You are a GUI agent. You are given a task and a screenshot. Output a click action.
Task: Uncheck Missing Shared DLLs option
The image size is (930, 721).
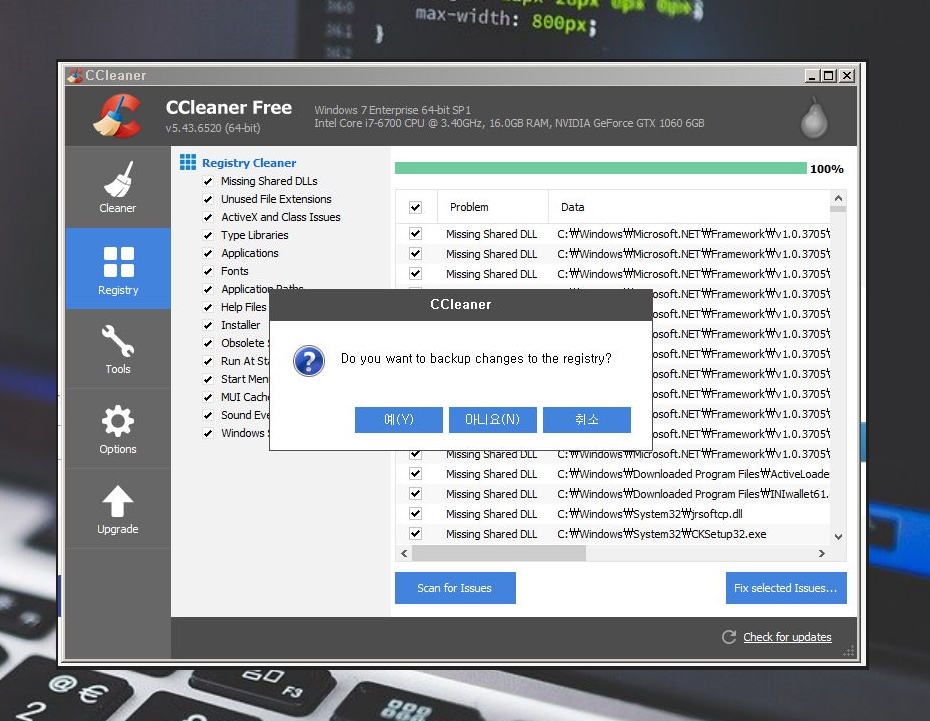(x=208, y=181)
